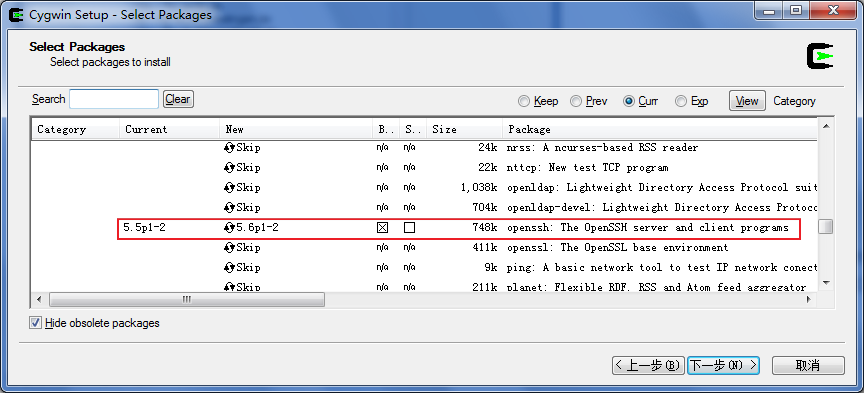Uncheck the openssh binary install checkbox

tap(382, 228)
